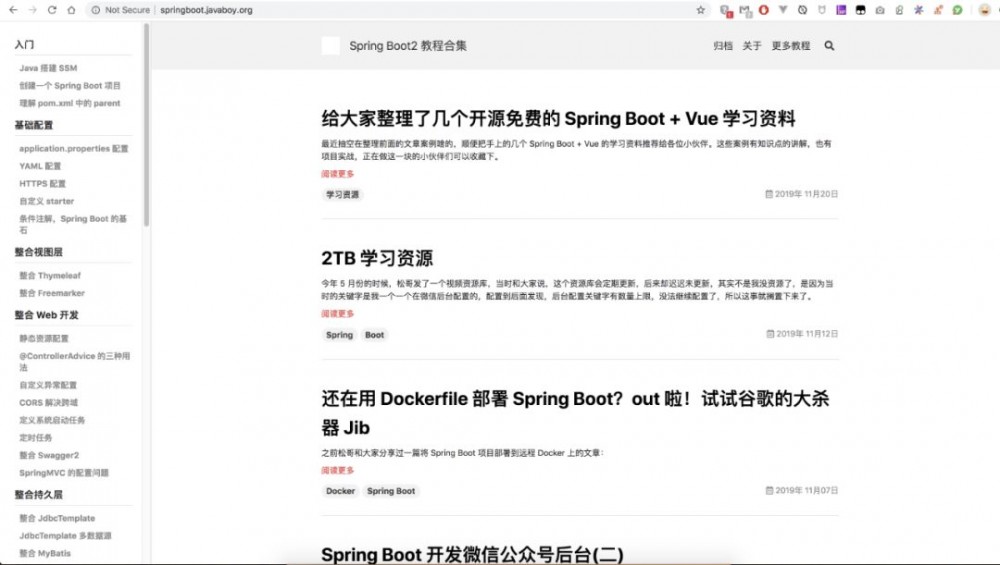Click the extension icon with red badge
This screenshot has width=1000, height=565.
tap(726, 11)
